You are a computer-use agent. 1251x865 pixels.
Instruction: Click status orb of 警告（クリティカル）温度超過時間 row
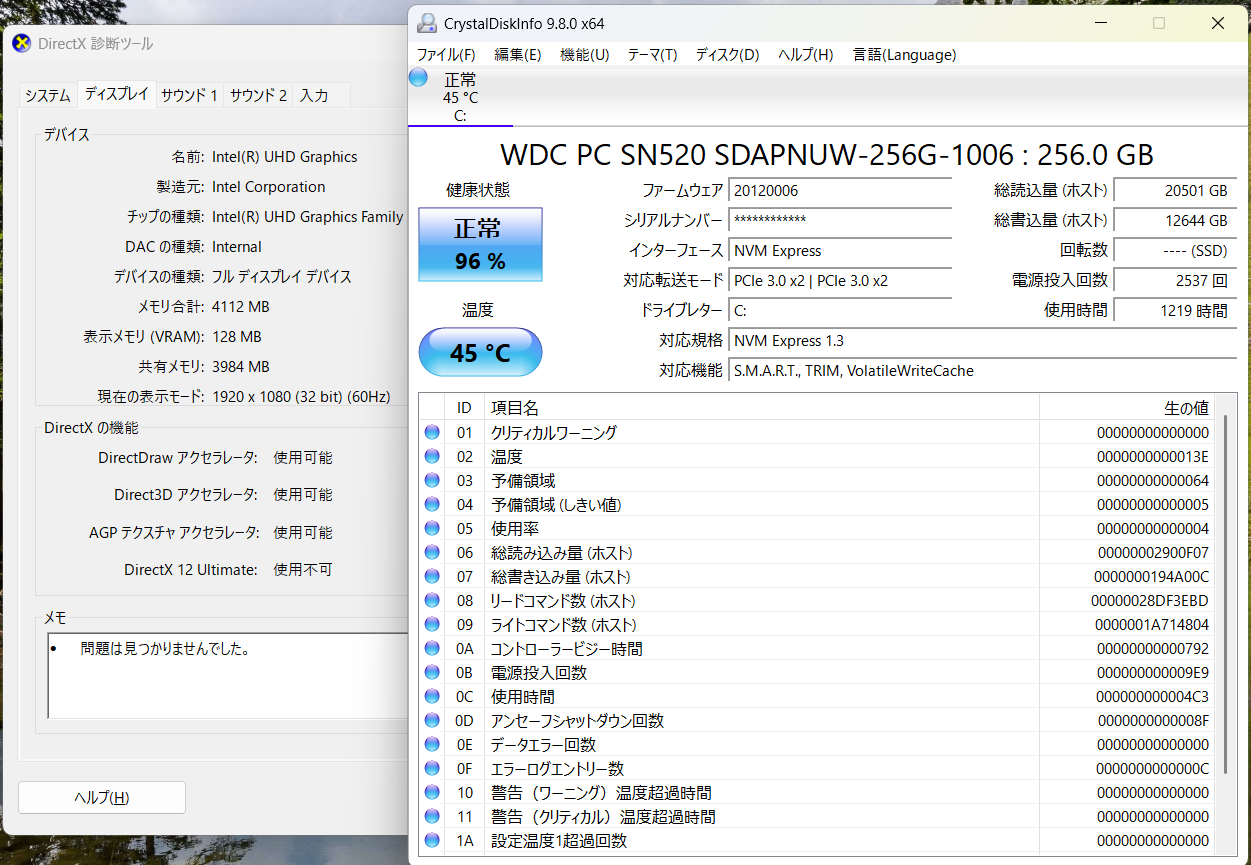pyautogui.click(x=432, y=817)
